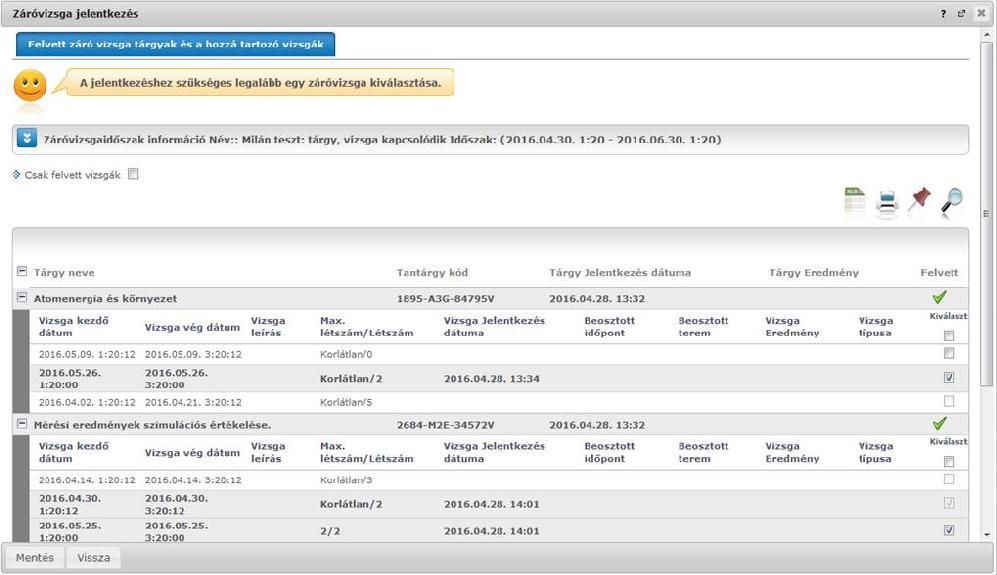Open help with the question mark icon
The width and height of the screenshot is (997, 575).
(943, 13)
